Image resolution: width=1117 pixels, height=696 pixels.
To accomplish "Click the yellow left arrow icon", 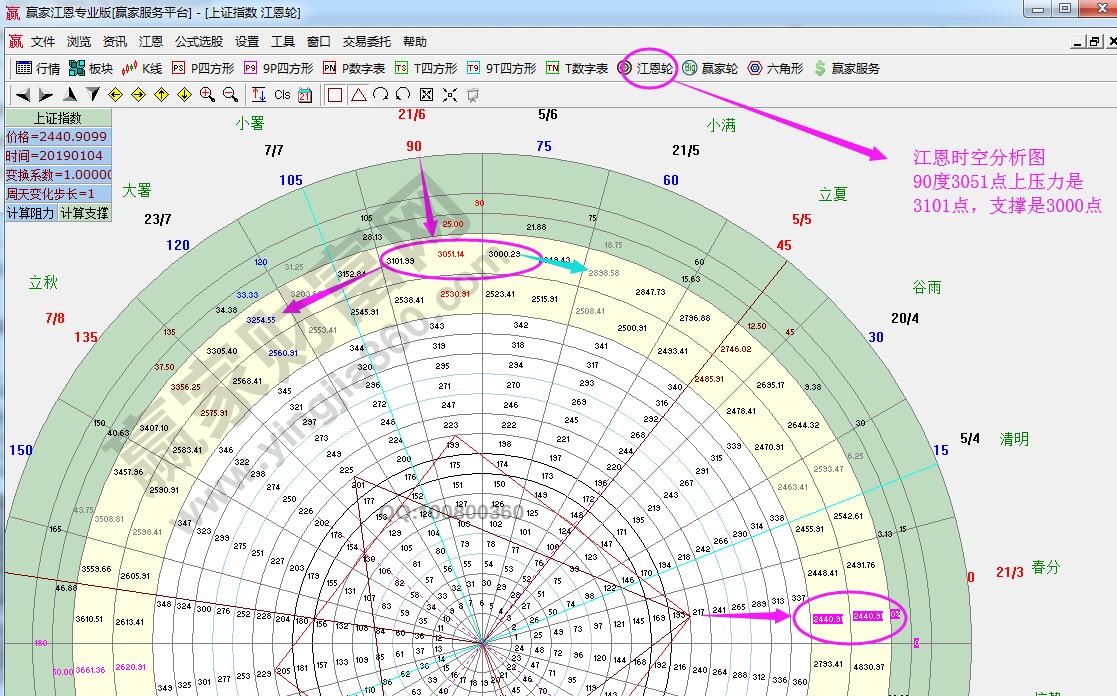I will [115, 95].
